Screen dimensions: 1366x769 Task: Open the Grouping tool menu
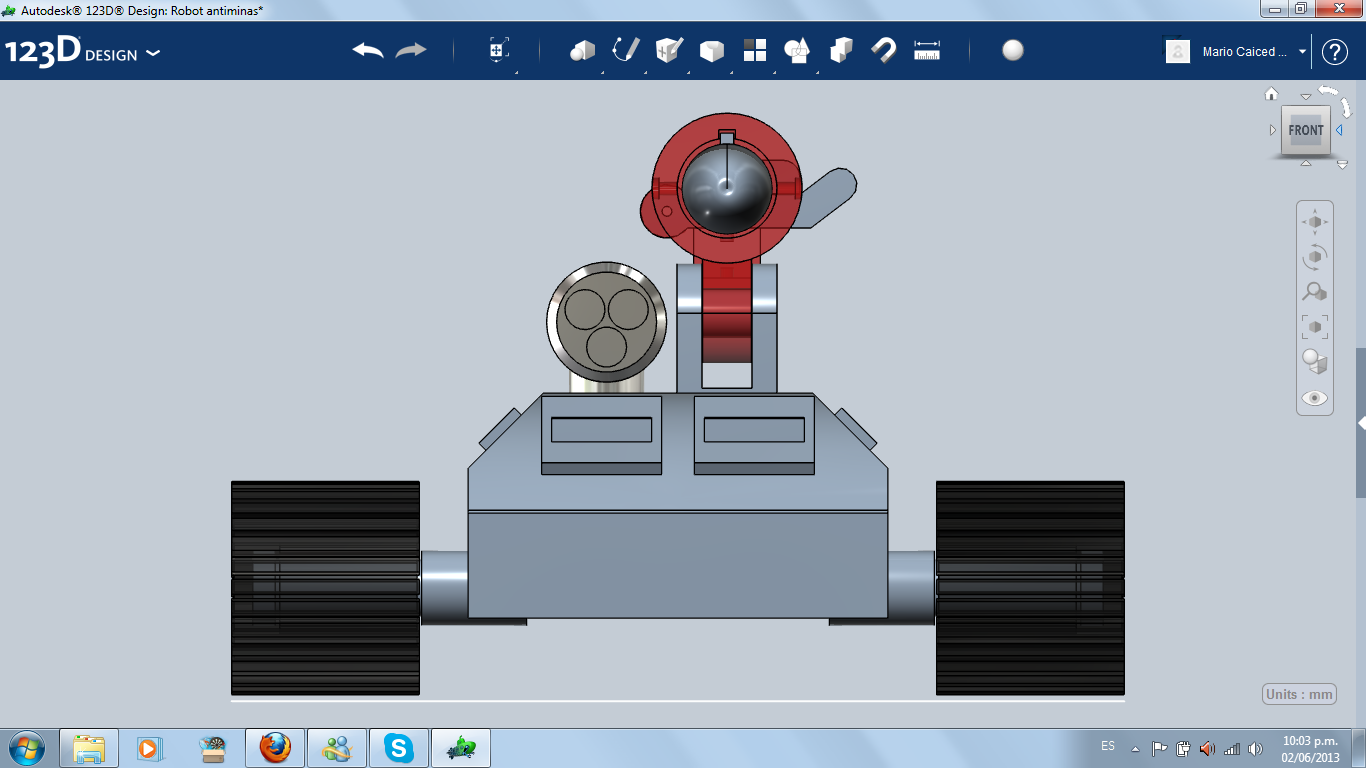coord(798,51)
